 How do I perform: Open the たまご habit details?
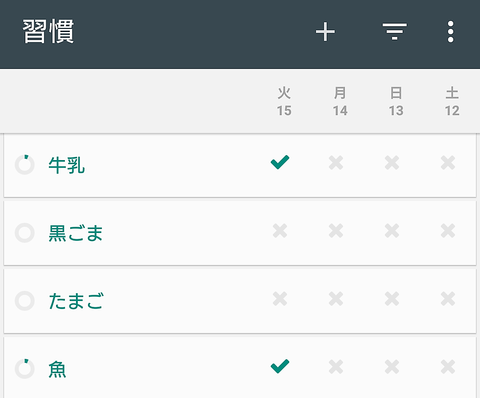pyautogui.click(x=76, y=301)
